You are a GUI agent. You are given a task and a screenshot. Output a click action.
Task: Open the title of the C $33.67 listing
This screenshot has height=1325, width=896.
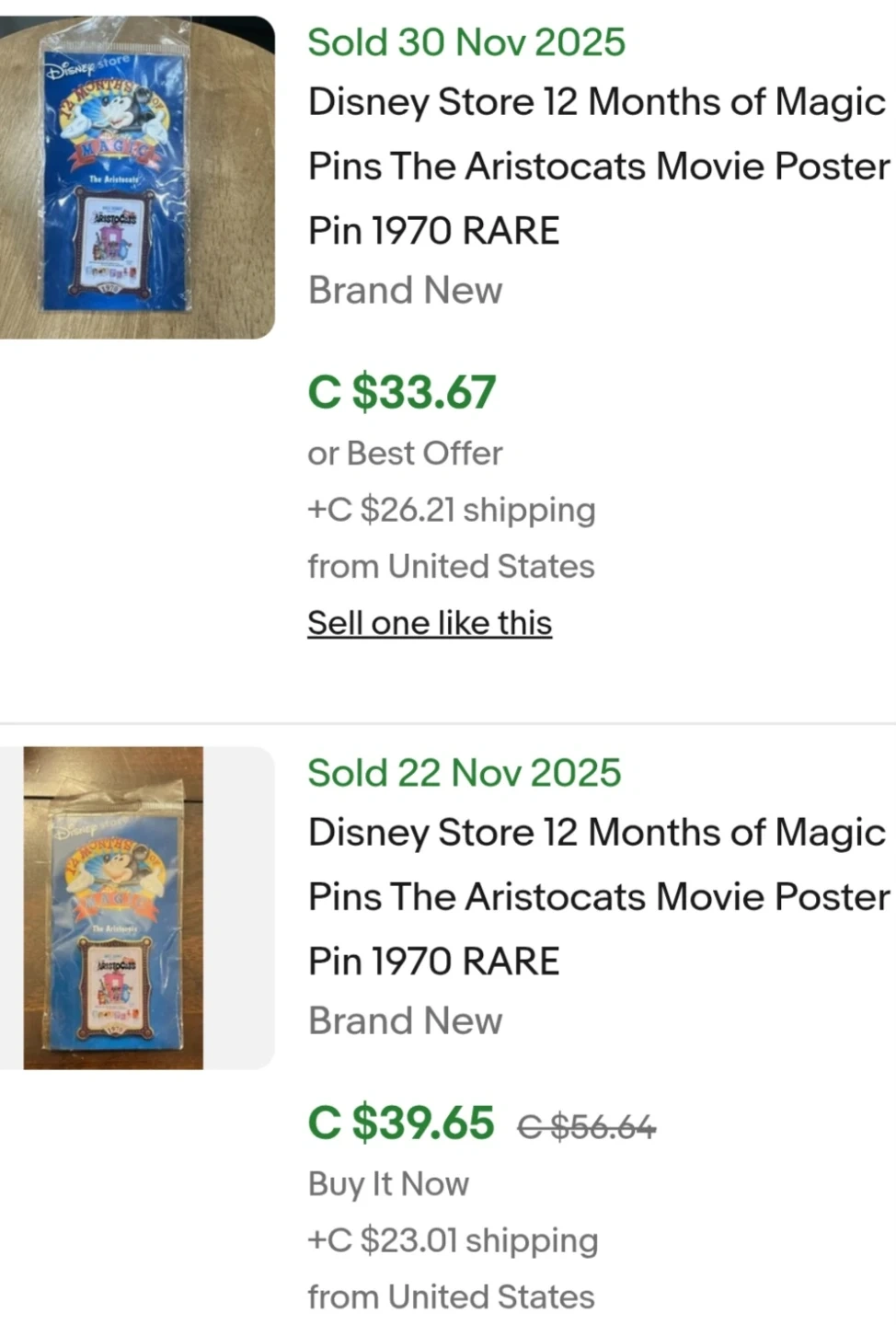[x=598, y=166]
